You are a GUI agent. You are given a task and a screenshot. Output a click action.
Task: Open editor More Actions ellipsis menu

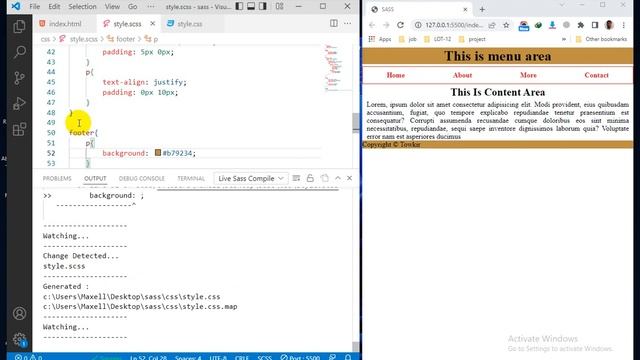347,24
